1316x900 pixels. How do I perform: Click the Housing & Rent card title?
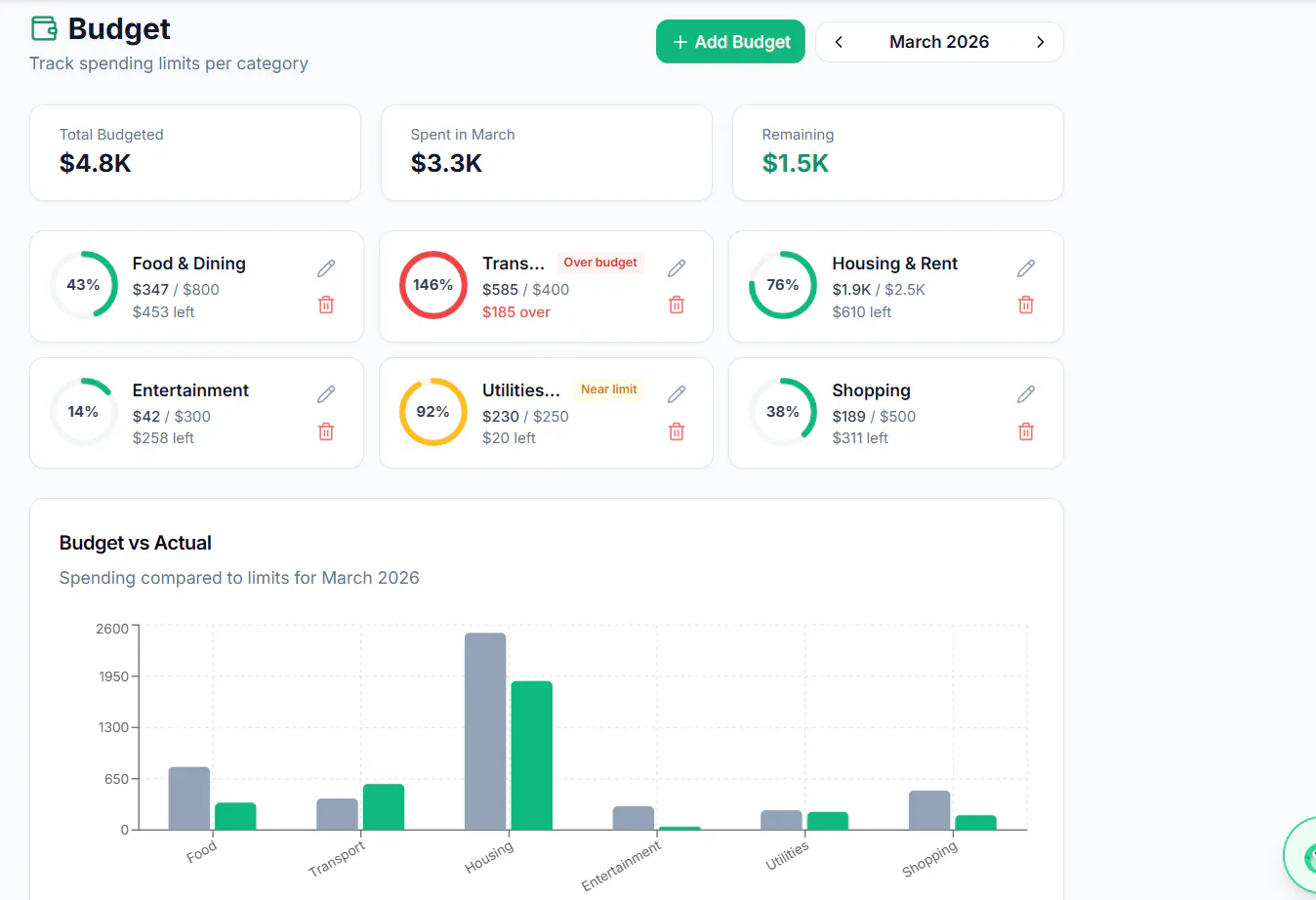895,264
